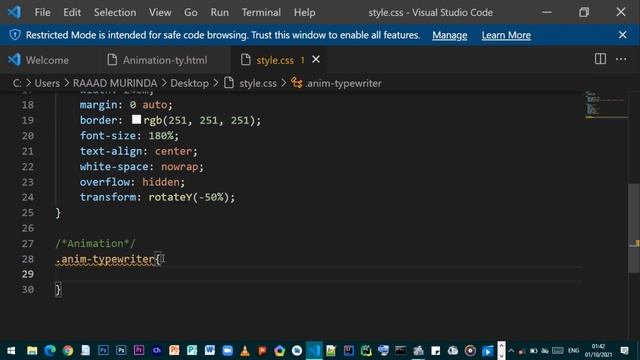Click line number 24 in the gutter

pyautogui.click(x=28, y=197)
